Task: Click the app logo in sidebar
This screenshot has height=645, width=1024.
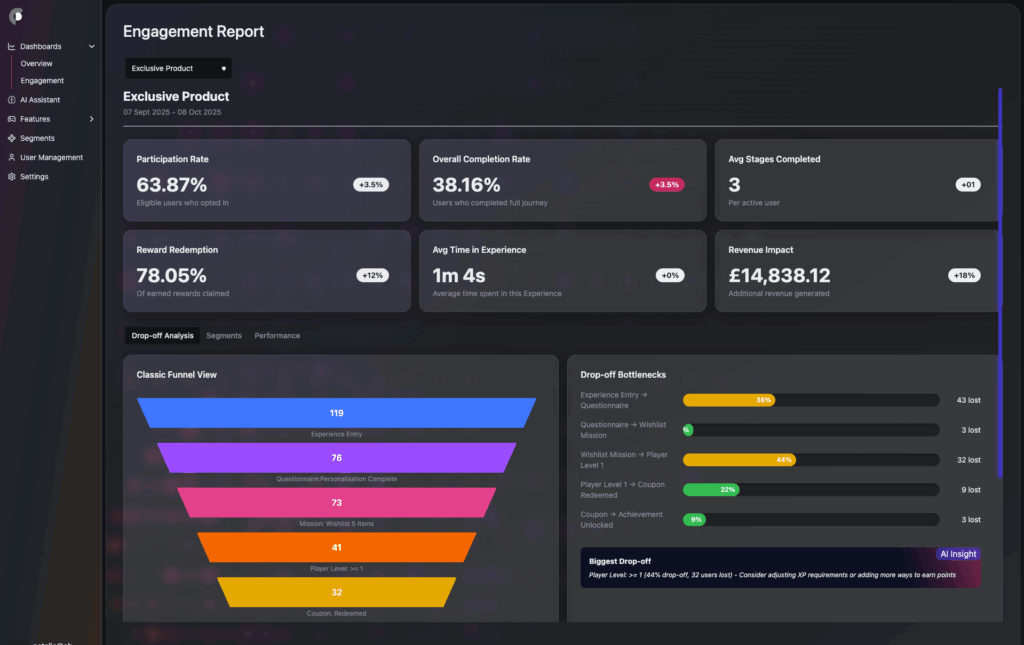Action: point(15,15)
